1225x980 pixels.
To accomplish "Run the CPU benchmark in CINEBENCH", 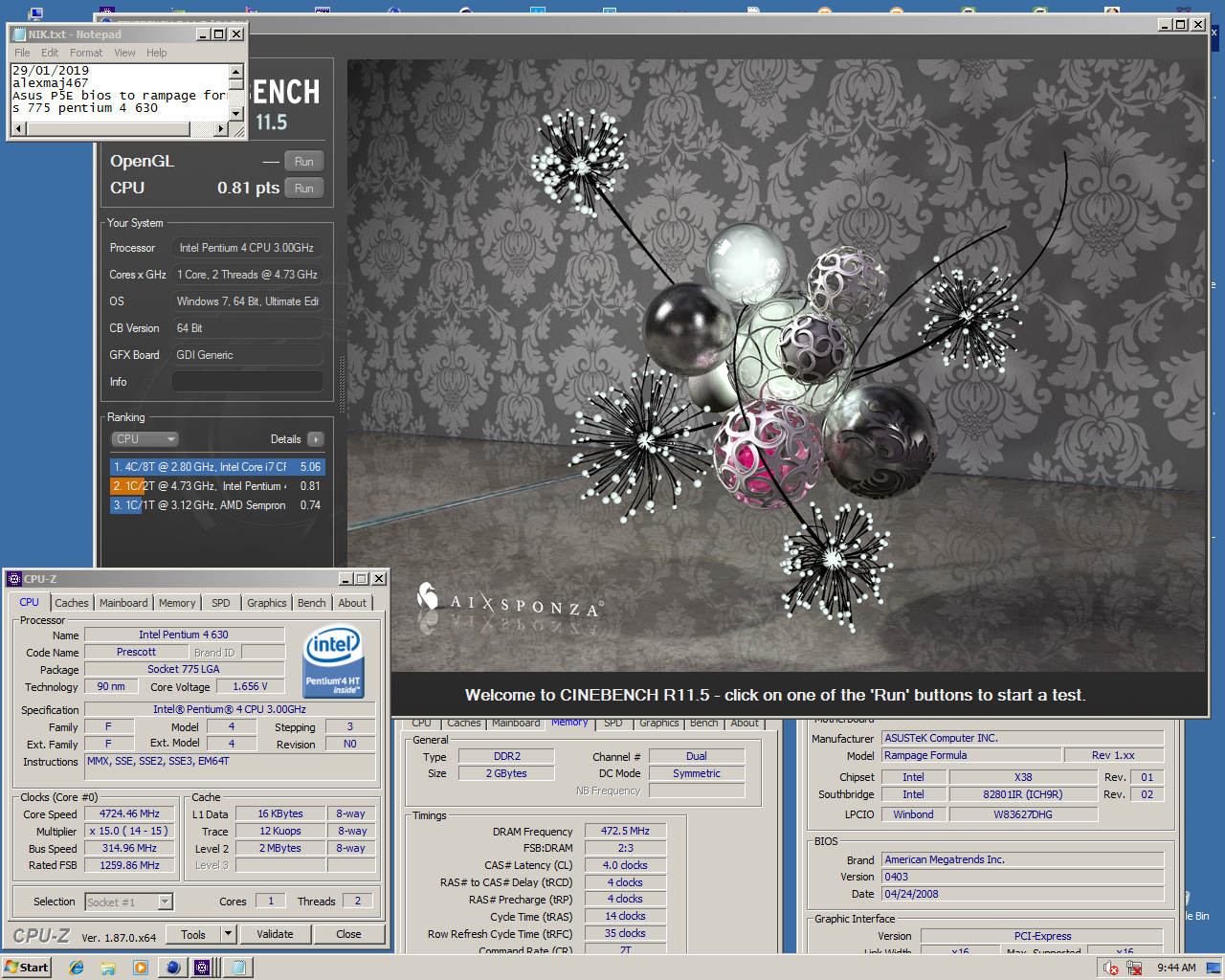I will pos(304,189).
